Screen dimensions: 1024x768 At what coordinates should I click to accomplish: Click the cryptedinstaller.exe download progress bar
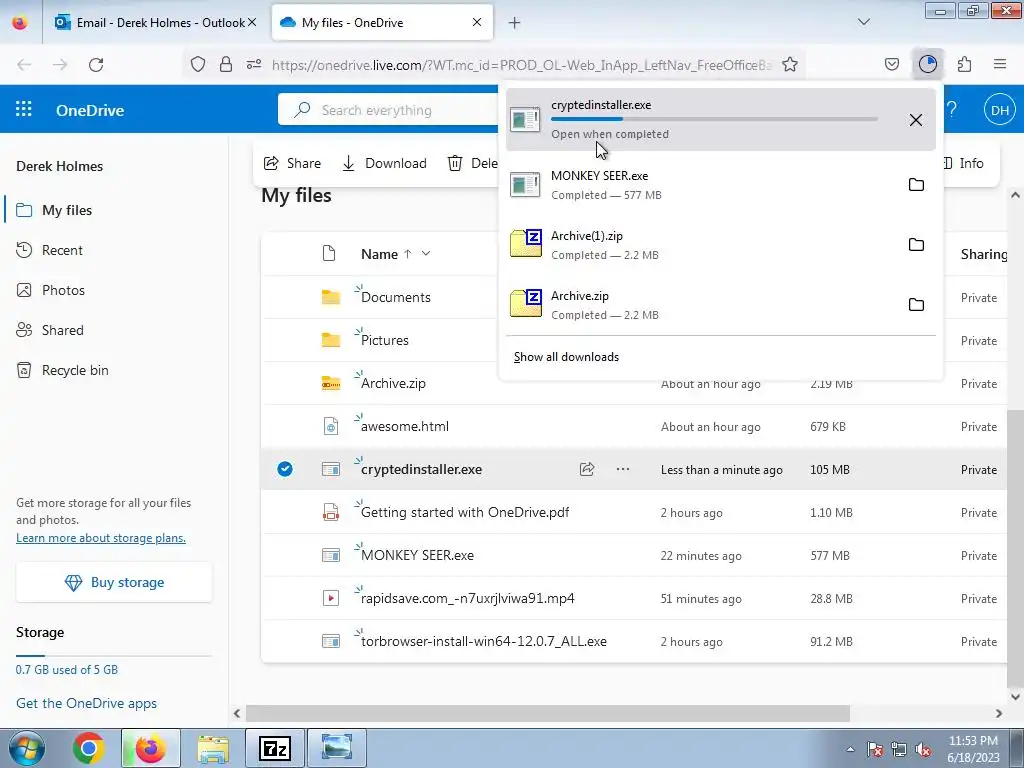(x=714, y=119)
